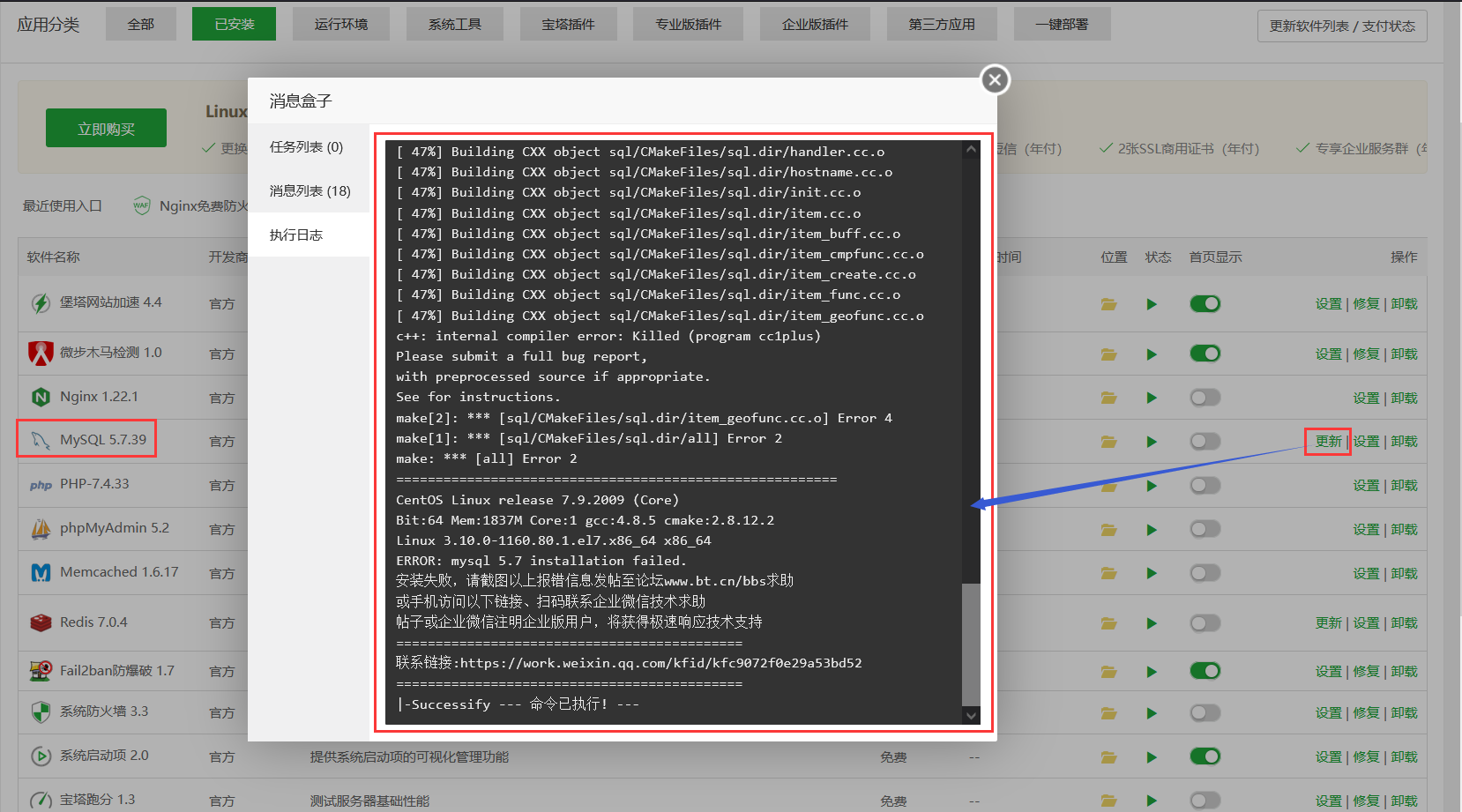Click play status icon for 堡塔网站加速 4.4
1462x812 pixels.
[x=1152, y=304]
